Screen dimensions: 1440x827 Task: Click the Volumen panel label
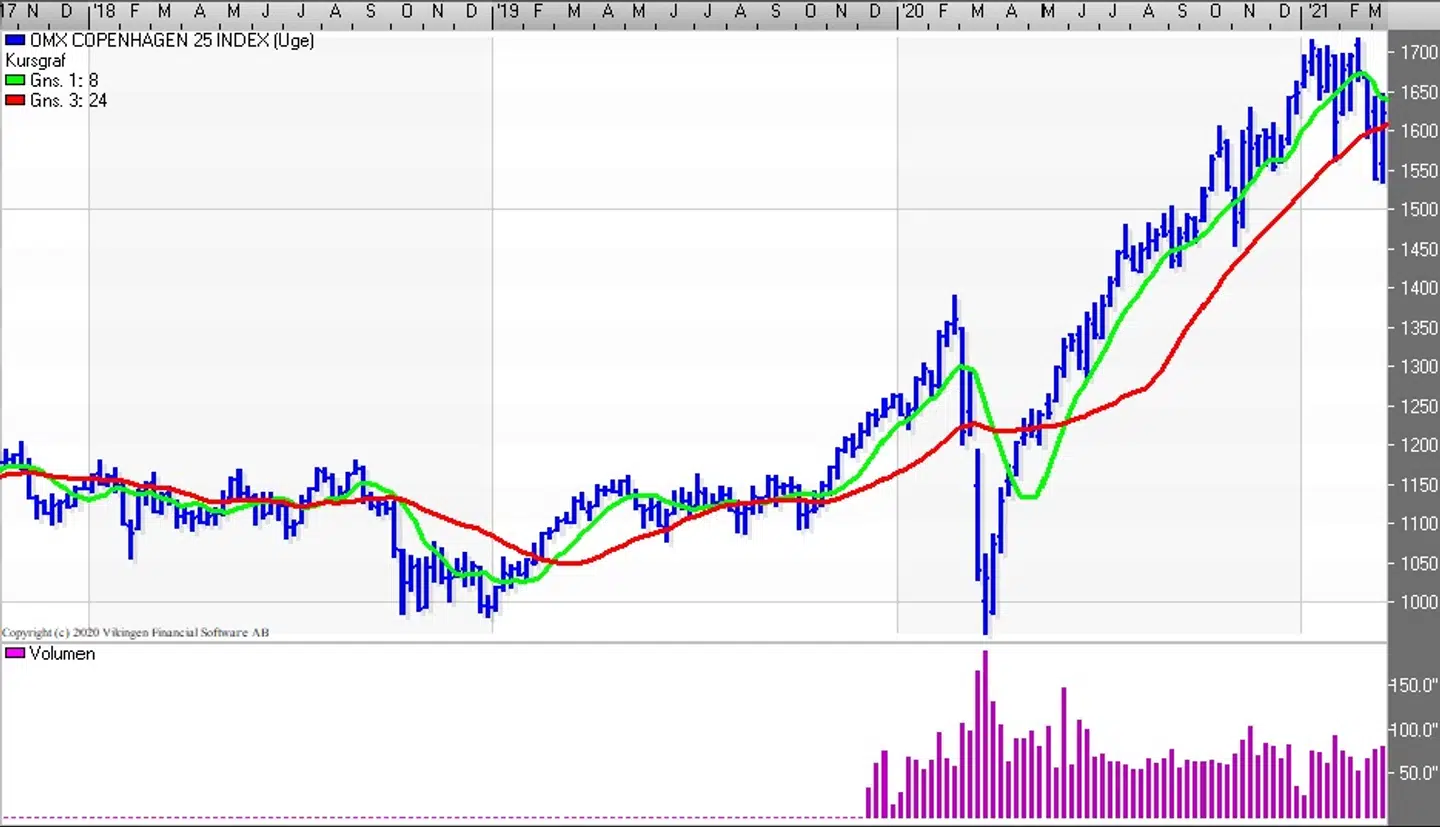point(62,654)
